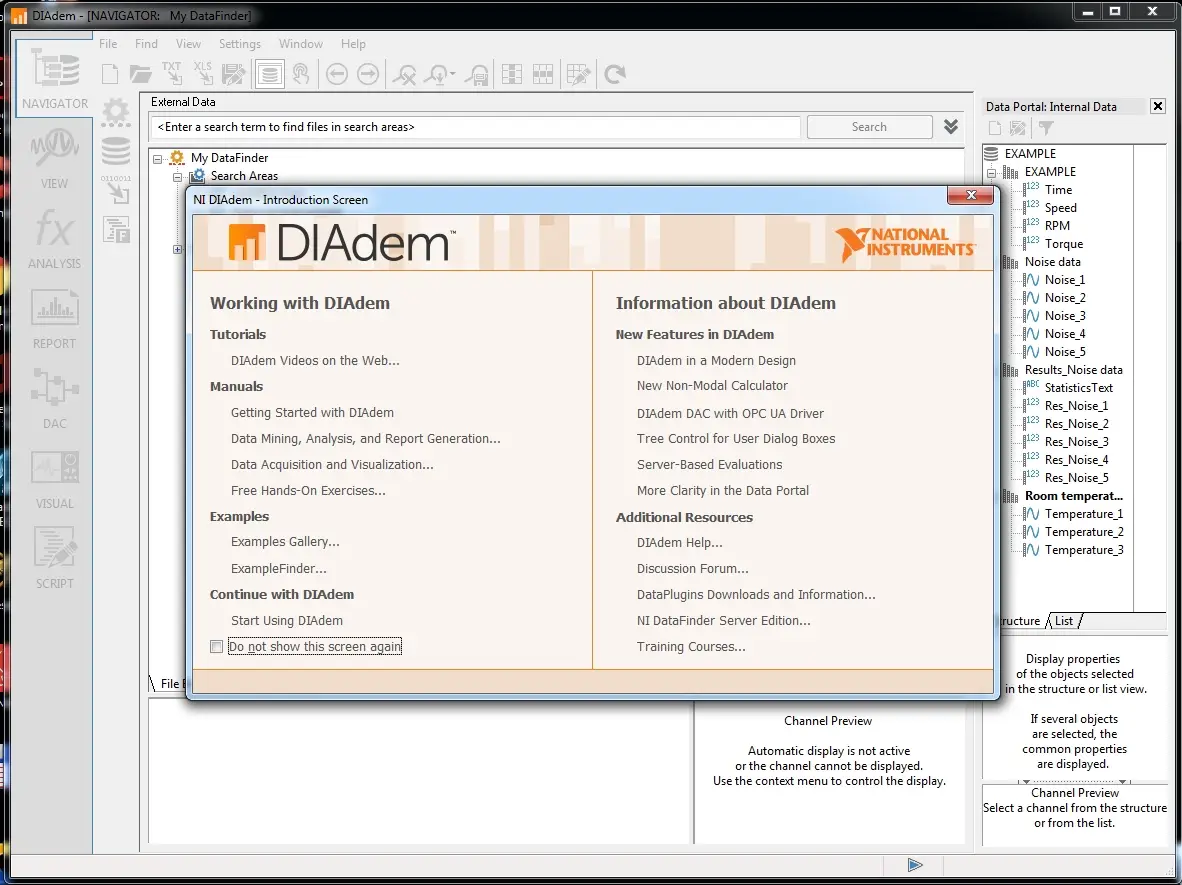The image size is (1182, 885).
Task: Click the new document icon in Data Portal
Action: point(995,129)
